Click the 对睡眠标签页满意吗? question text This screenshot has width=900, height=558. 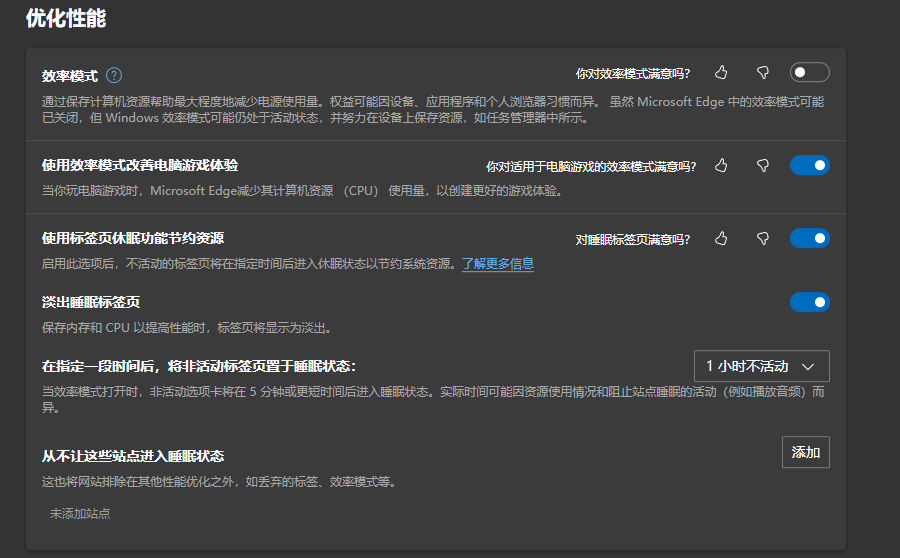coord(632,239)
